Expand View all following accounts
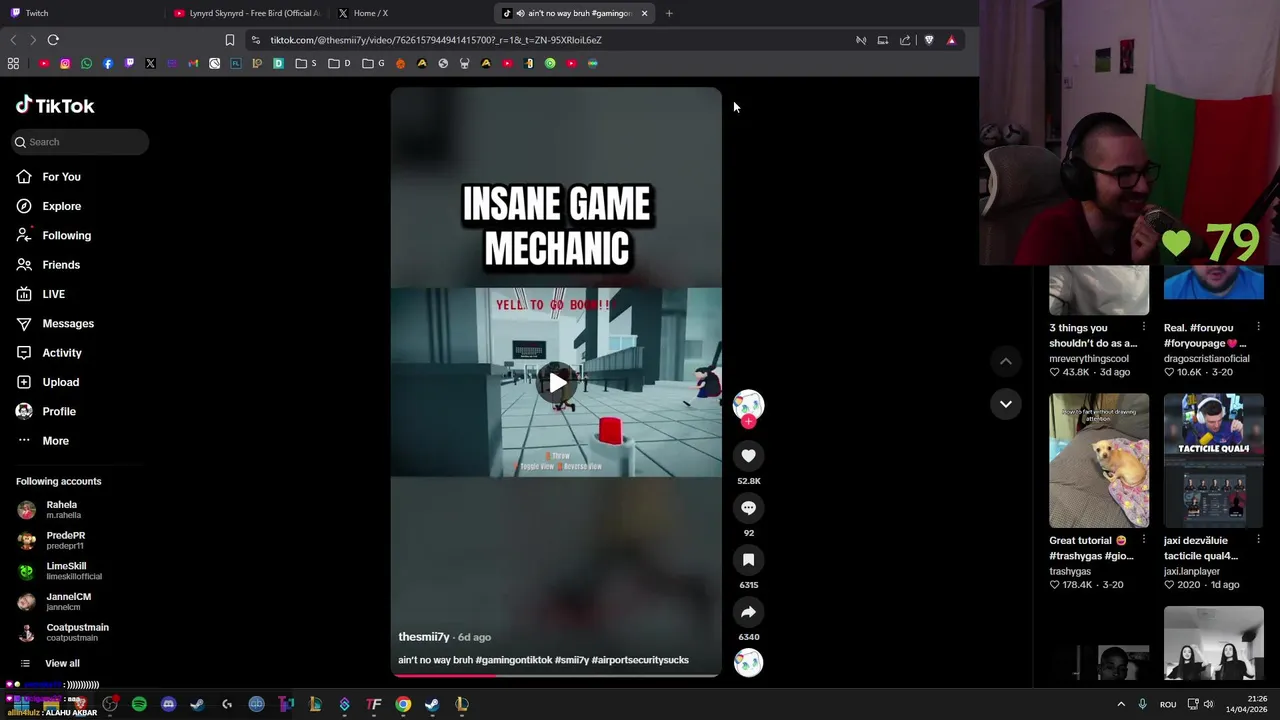The image size is (1280, 720). [x=50, y=663]
